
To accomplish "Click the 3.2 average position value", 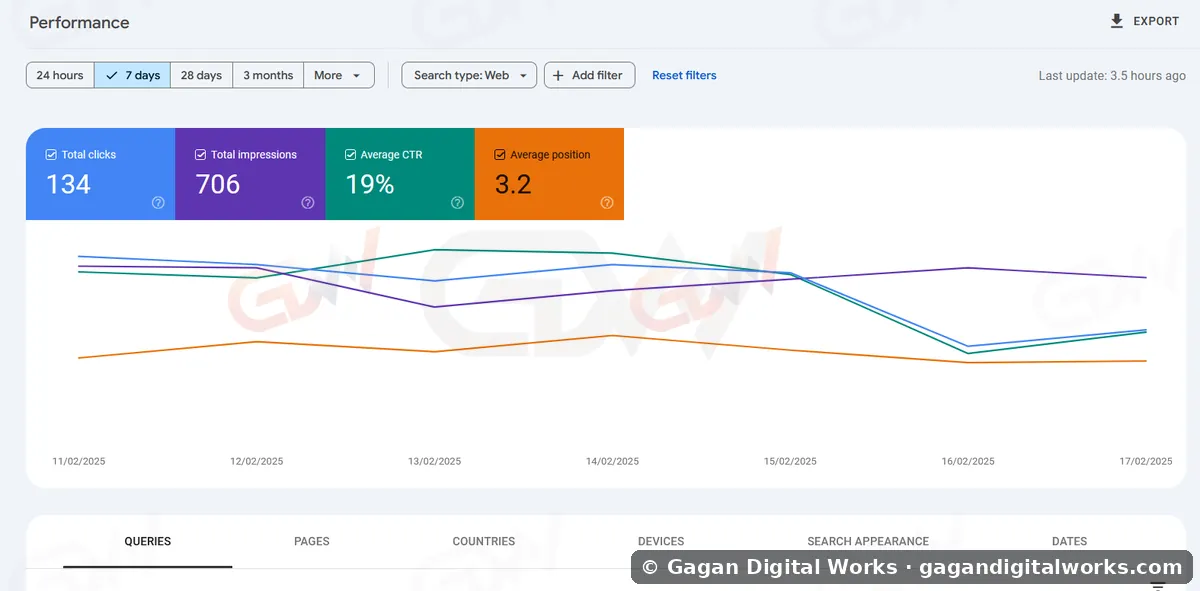I will click(513, 184).
